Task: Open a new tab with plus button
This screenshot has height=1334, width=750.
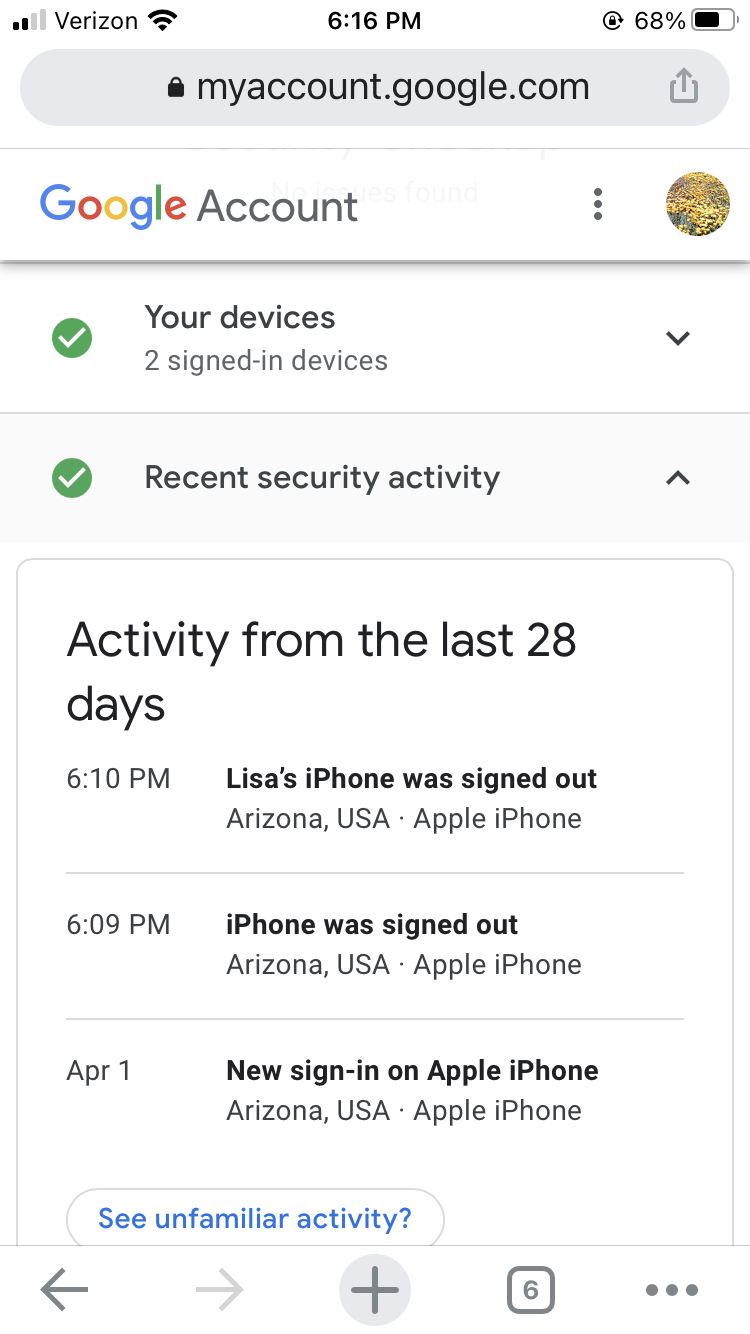Action: pos(375,1290)
